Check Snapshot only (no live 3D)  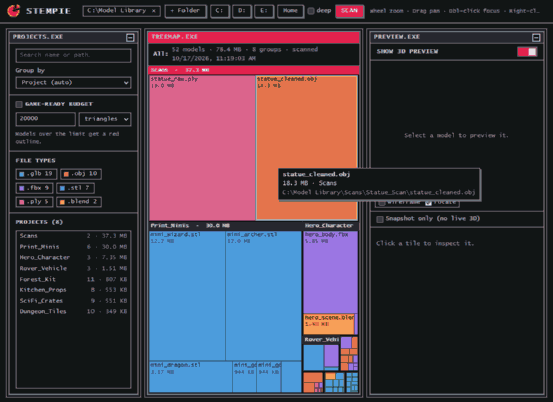(x=380, y=219)
